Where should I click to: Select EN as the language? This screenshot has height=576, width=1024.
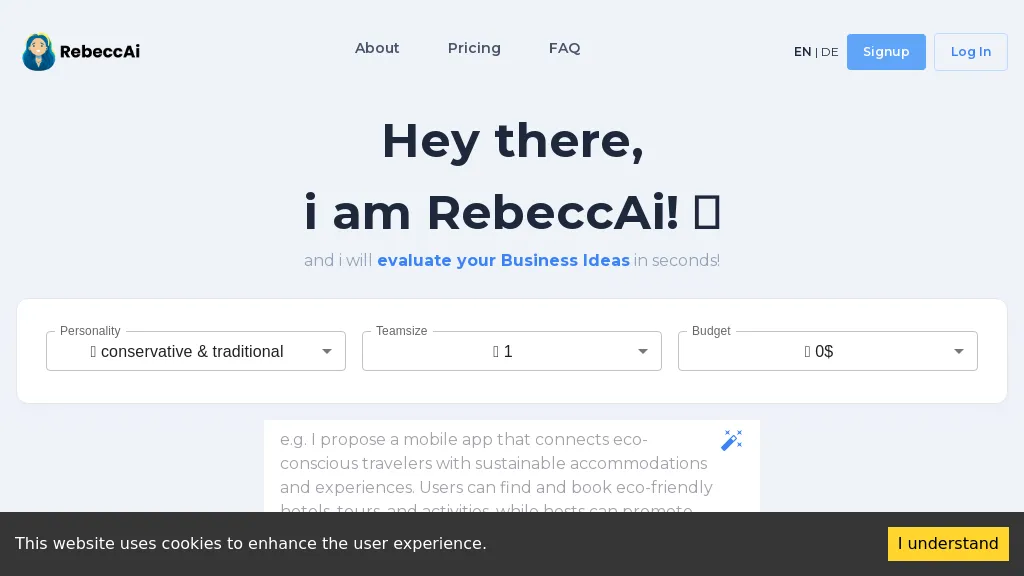[x=802, y=51]
